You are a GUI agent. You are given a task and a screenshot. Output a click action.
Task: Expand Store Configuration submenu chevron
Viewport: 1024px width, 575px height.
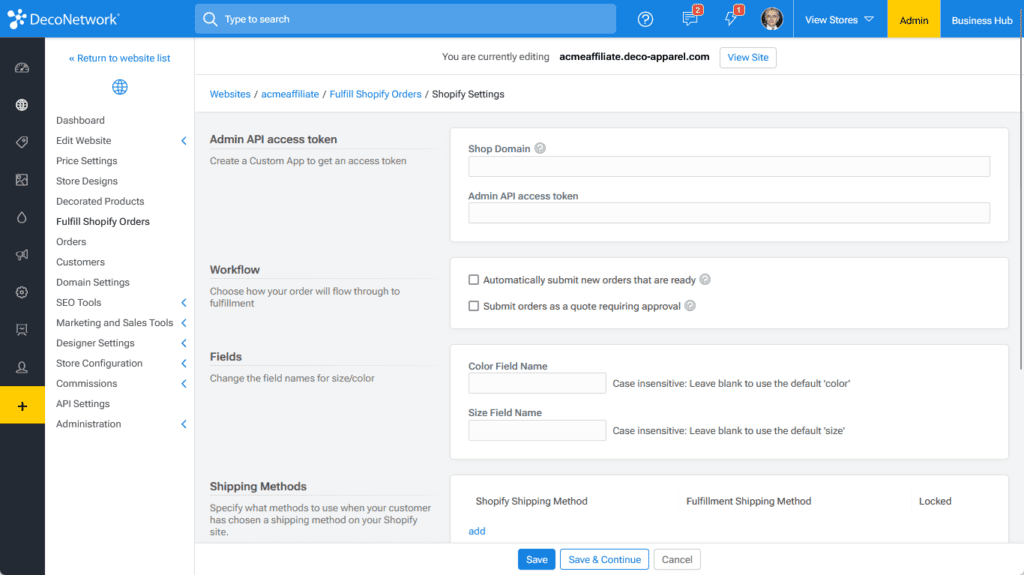coord(184,363)
